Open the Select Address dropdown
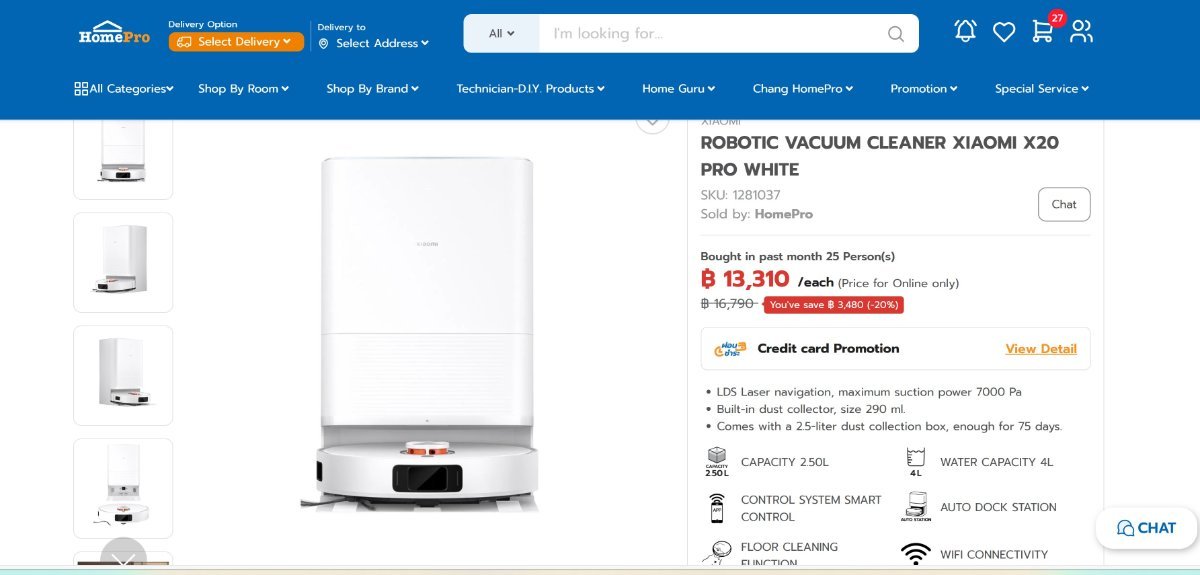Image resolution: width=1200 pixels, height=575 pixels. click(x=374, y=43)
